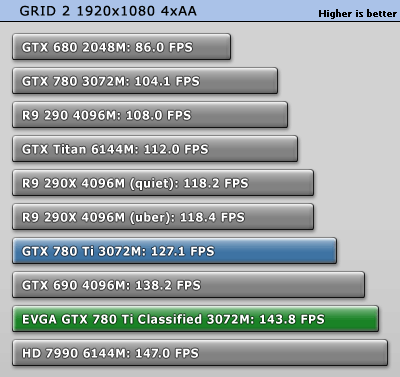The image size is (400, 377).
Task: Select the R9 290X (quiet) 118.2 FPS bar
Action: point(163,183)
